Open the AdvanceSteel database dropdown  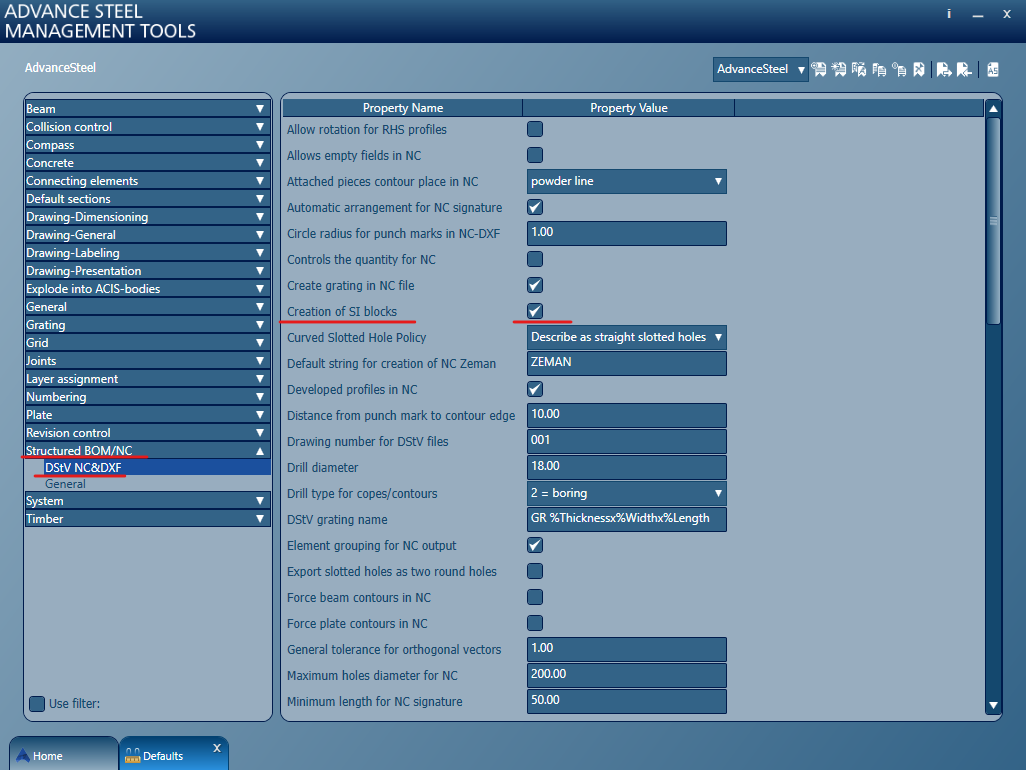click(x=760, y=69)
